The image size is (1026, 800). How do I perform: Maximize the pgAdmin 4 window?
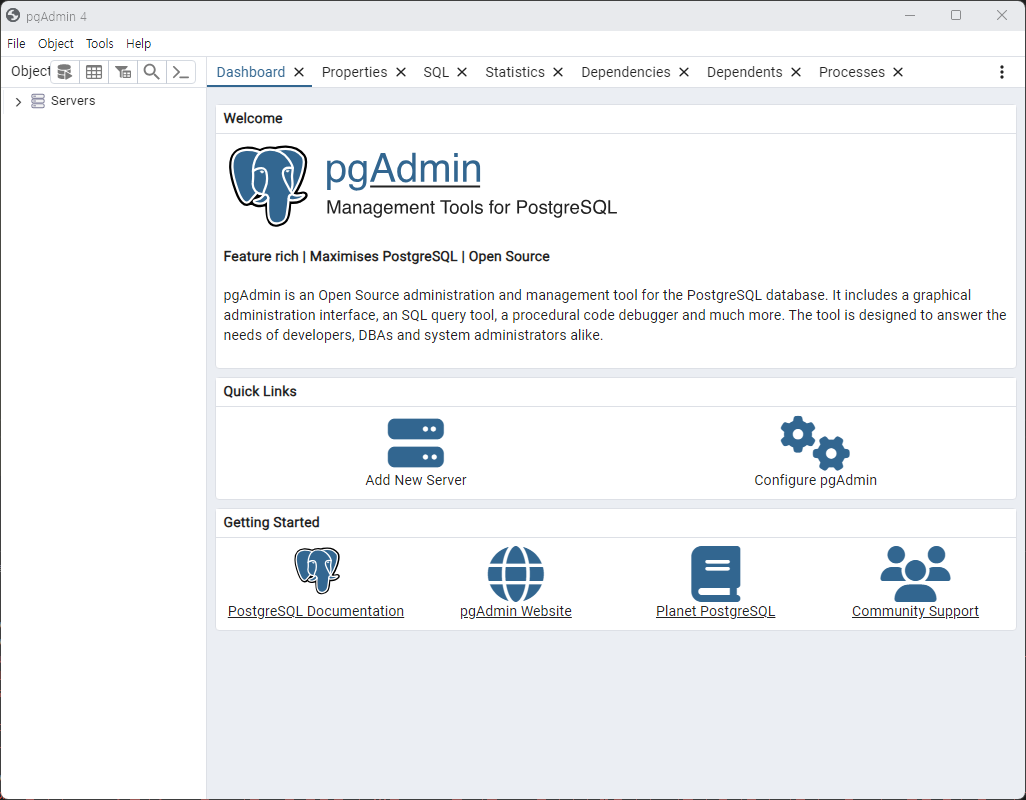(x=956, y=15)
